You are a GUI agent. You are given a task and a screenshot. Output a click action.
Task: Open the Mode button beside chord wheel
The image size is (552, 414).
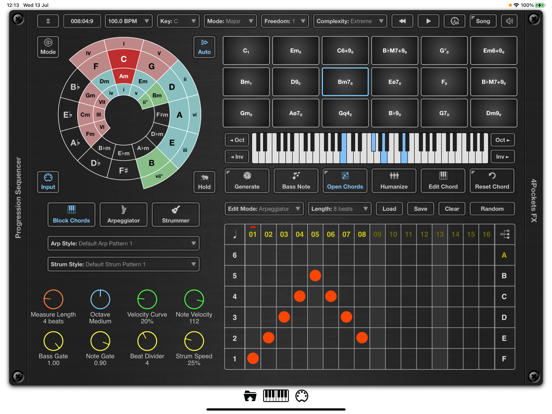(48, 47)
